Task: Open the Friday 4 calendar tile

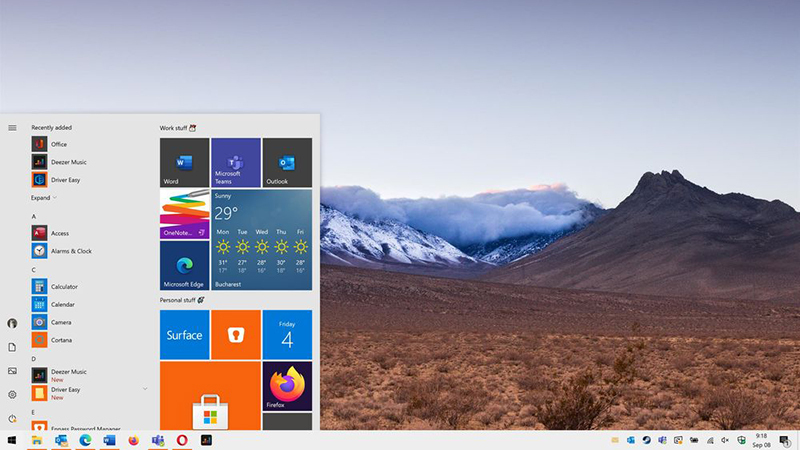Action: click(x=287, y=335)
